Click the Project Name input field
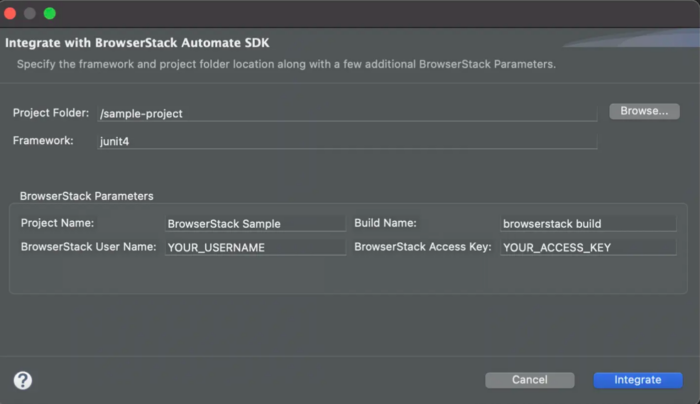700x404 pixels. tap(255, 223)
